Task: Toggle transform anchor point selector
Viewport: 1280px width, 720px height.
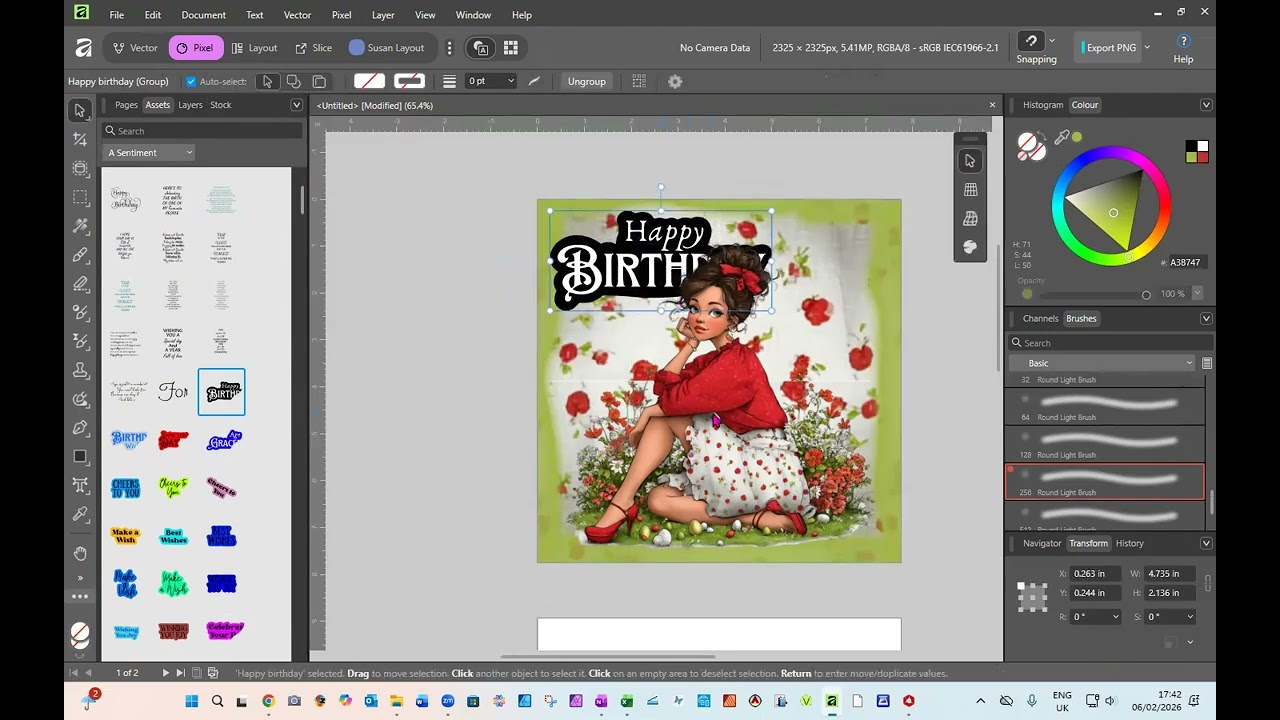Action: [x=1032, y=597]
